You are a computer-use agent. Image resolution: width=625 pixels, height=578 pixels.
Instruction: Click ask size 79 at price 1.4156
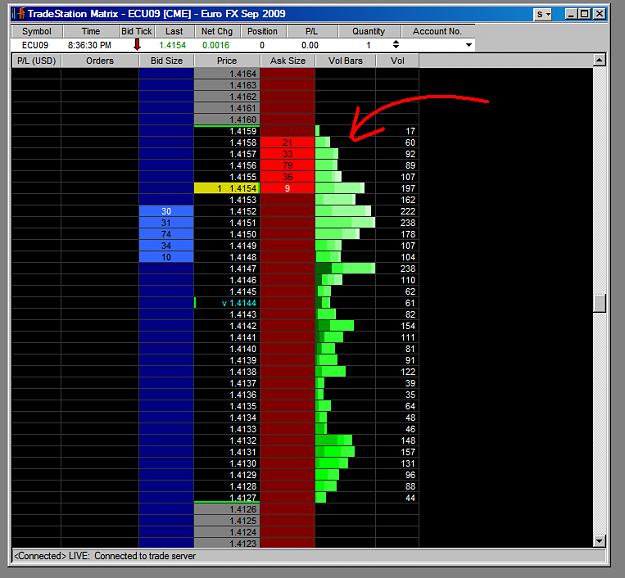tap(287, 165)
